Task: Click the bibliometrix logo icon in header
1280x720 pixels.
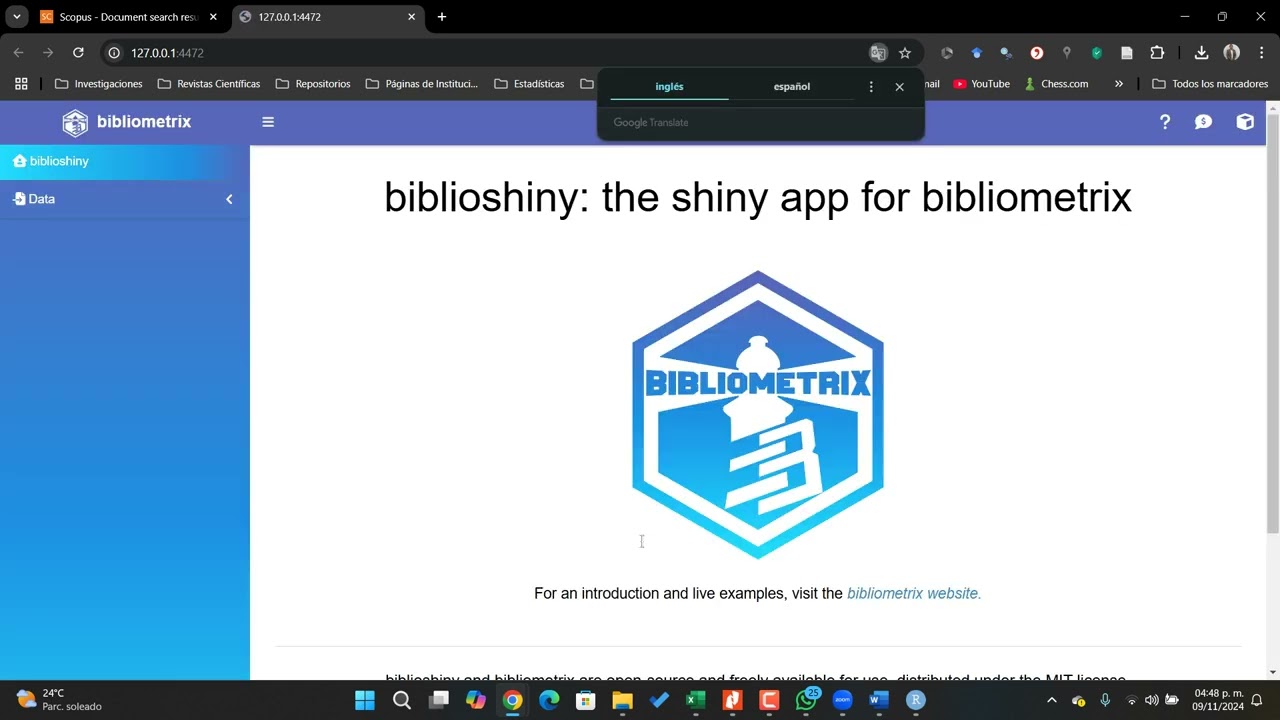Action: click(x=75, y=122)
